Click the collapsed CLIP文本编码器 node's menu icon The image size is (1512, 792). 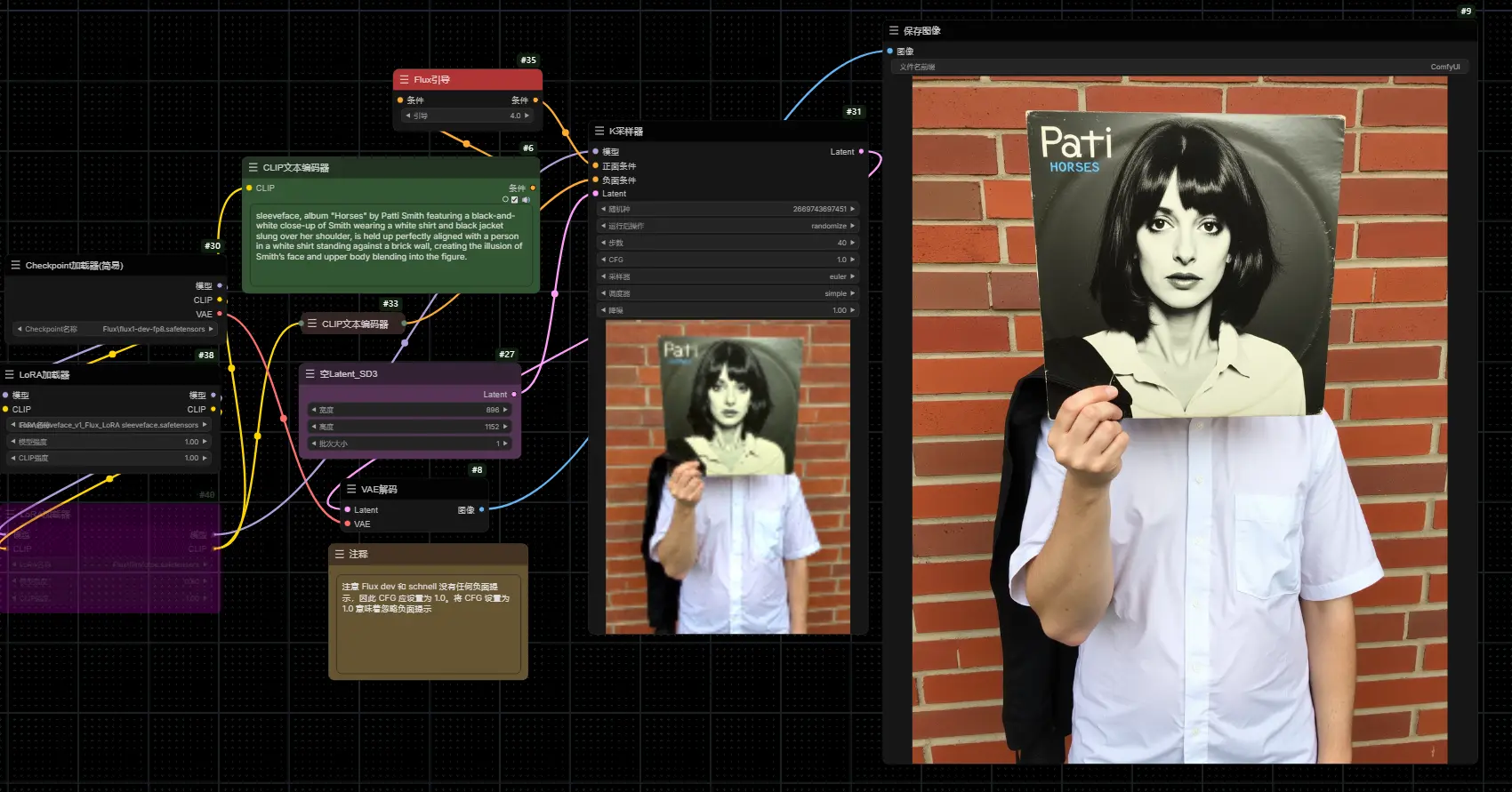pos(312,324)
